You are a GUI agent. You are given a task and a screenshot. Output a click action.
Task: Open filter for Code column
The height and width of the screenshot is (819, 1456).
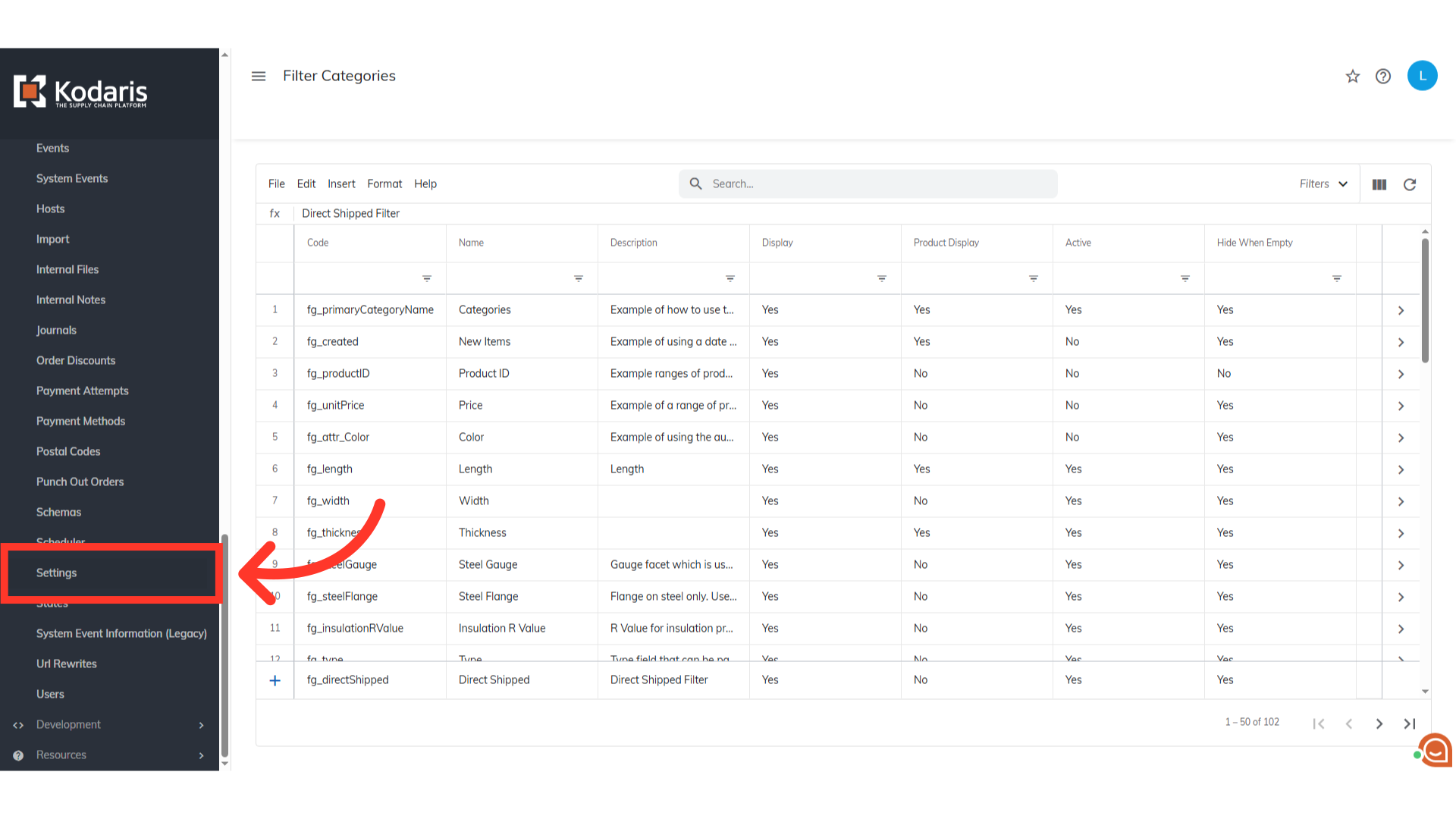[427, 278]
